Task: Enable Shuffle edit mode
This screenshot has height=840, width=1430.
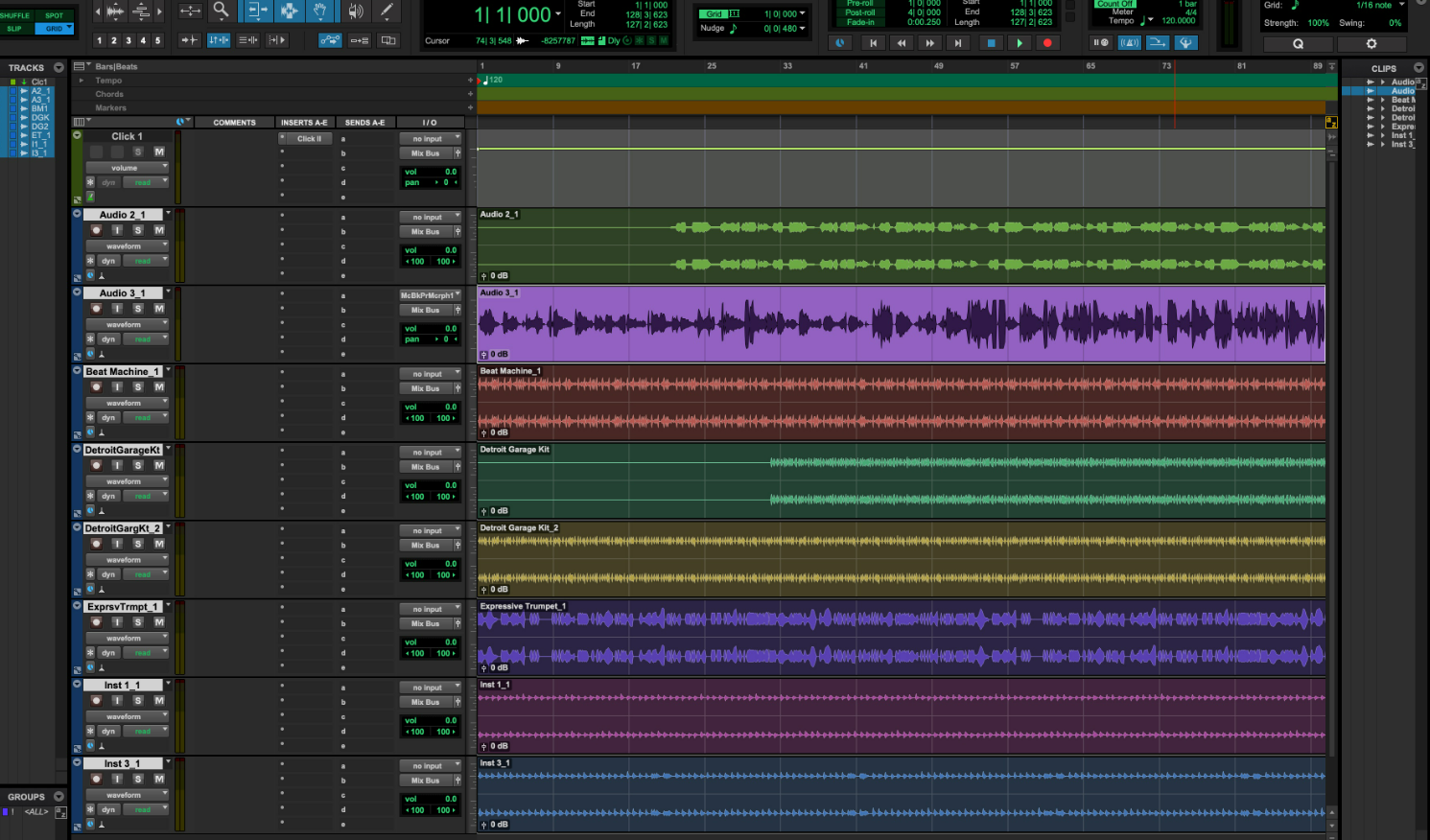Action: 15,15
